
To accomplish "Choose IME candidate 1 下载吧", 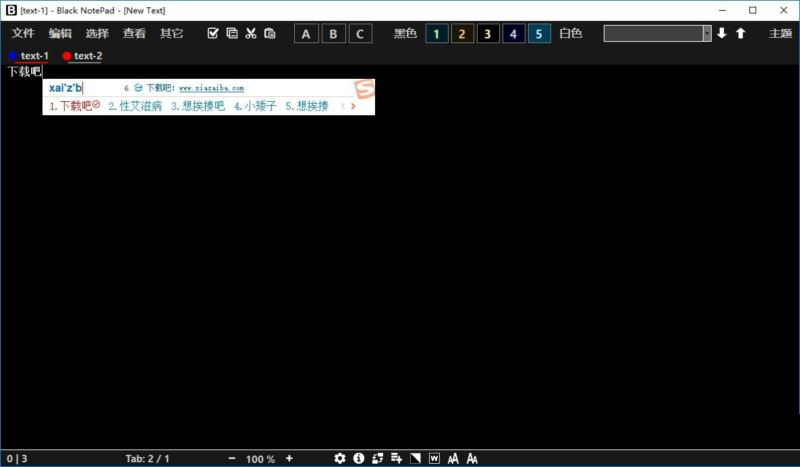I will point(74,106).
